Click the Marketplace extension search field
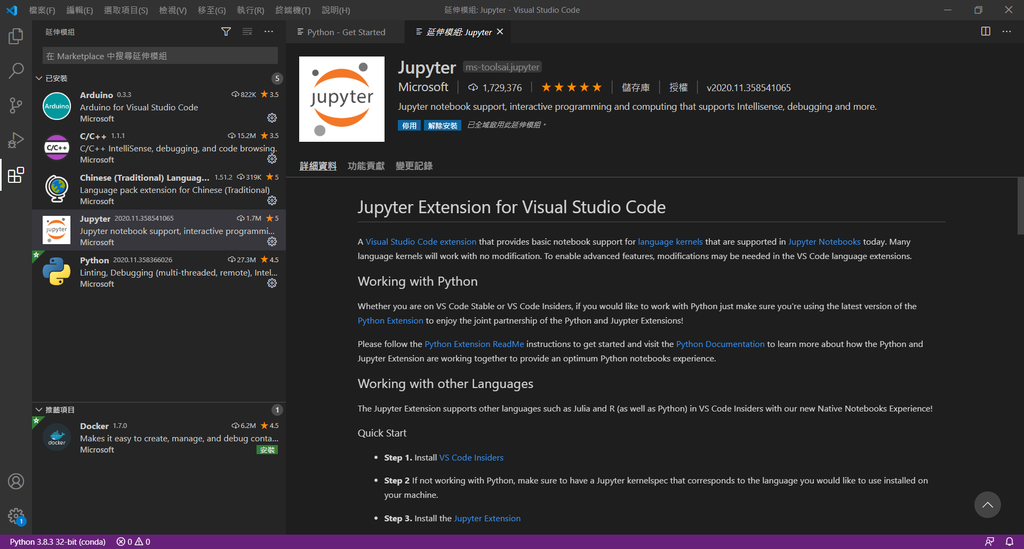 tap(160, 56)
